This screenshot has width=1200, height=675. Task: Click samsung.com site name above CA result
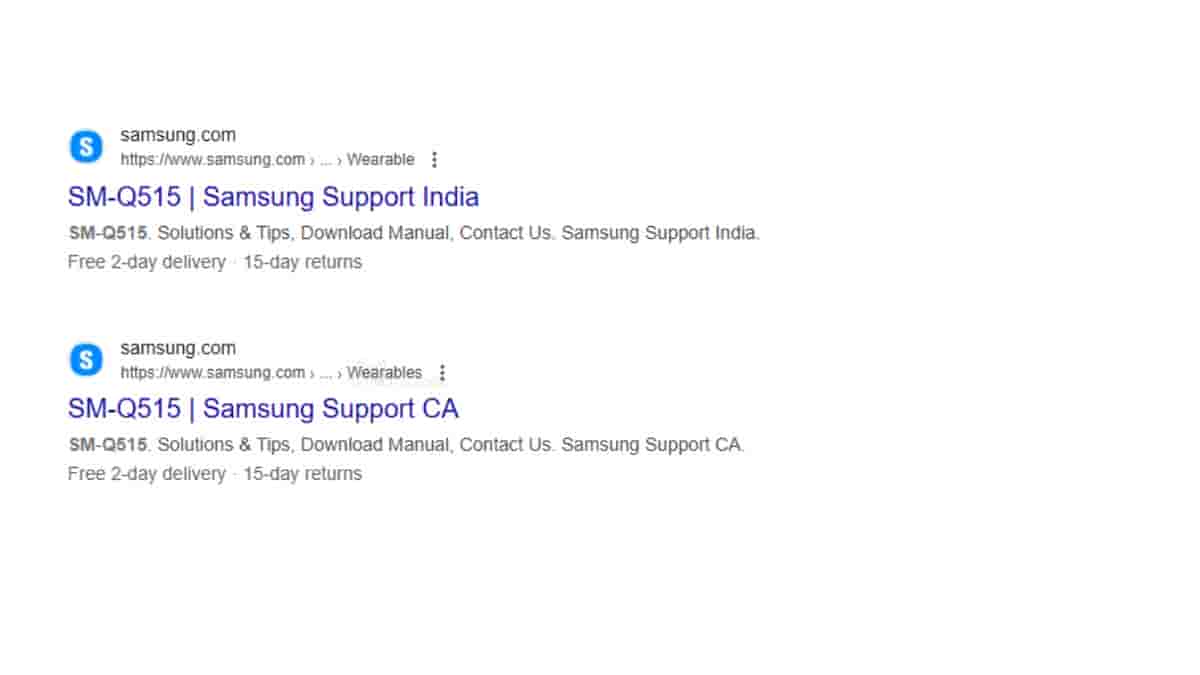click(178, 348)
